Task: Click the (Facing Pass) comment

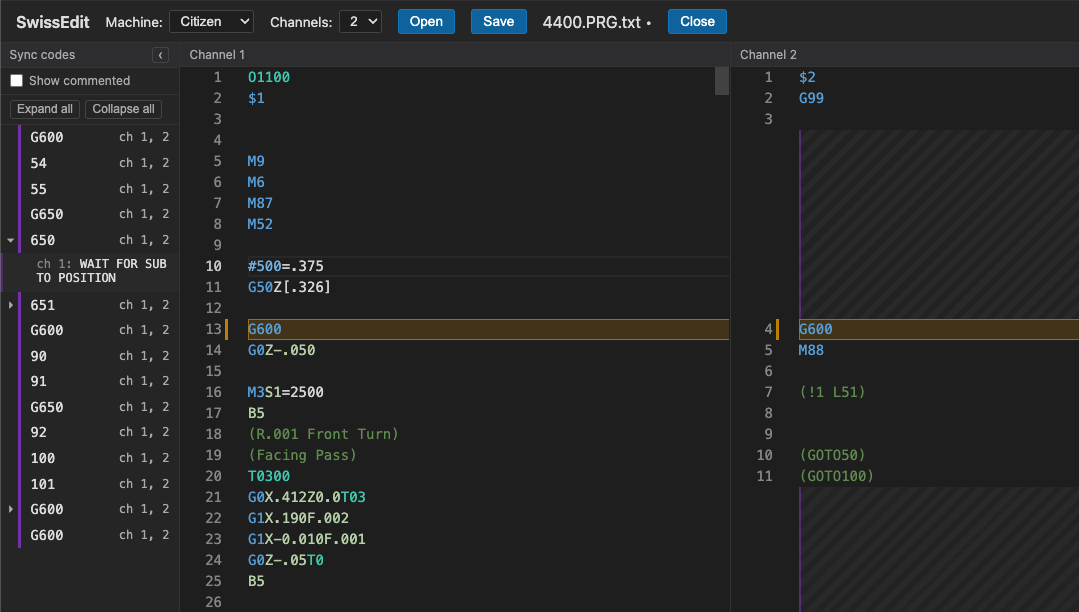Action: 302,455
